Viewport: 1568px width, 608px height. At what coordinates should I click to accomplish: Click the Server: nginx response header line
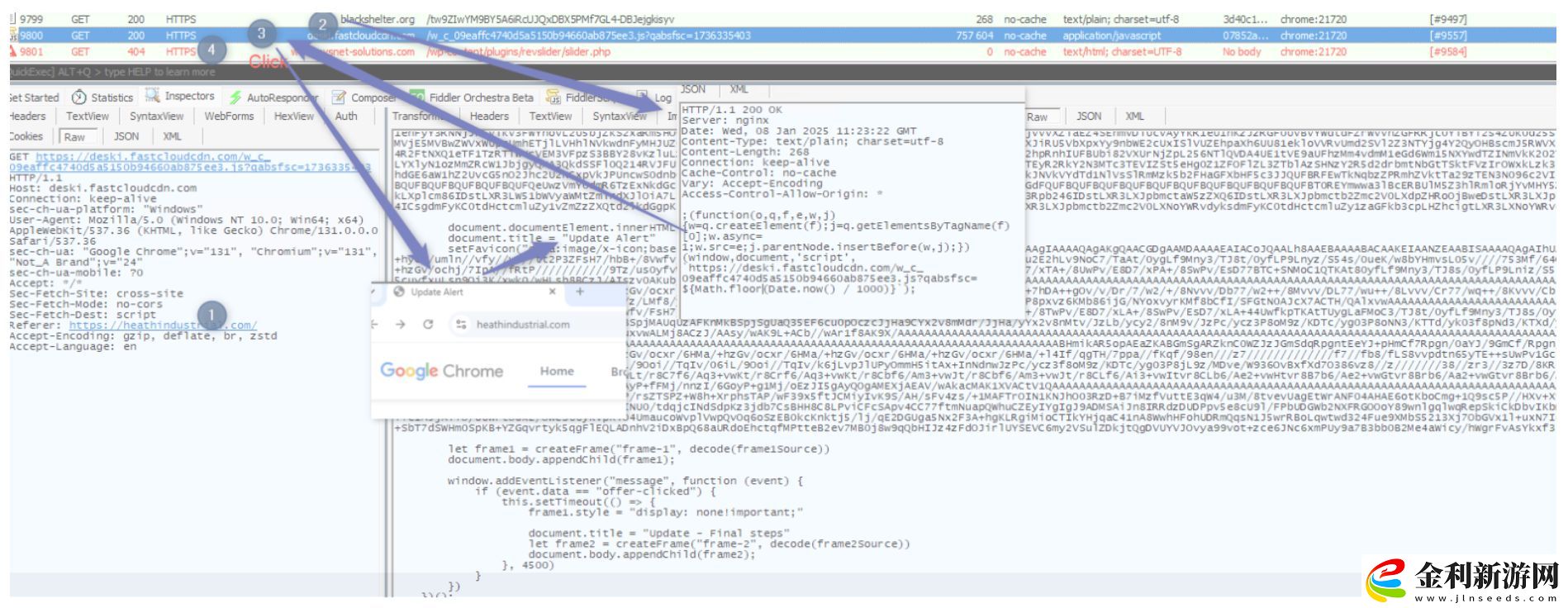[x=725, y=121]
